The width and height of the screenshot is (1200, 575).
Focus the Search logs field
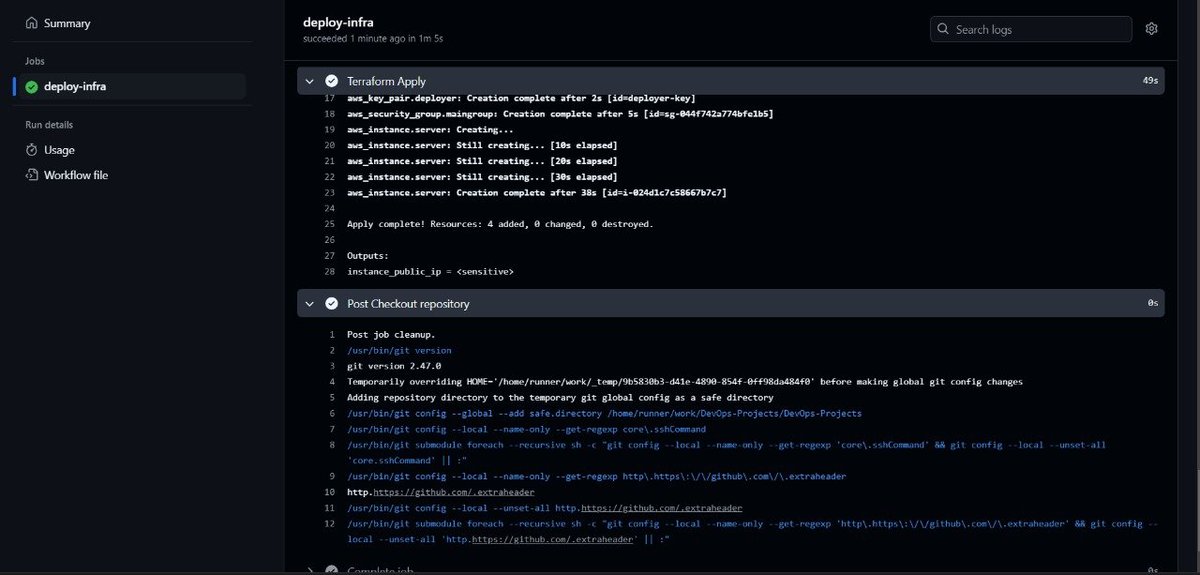tap(1031, 29)
